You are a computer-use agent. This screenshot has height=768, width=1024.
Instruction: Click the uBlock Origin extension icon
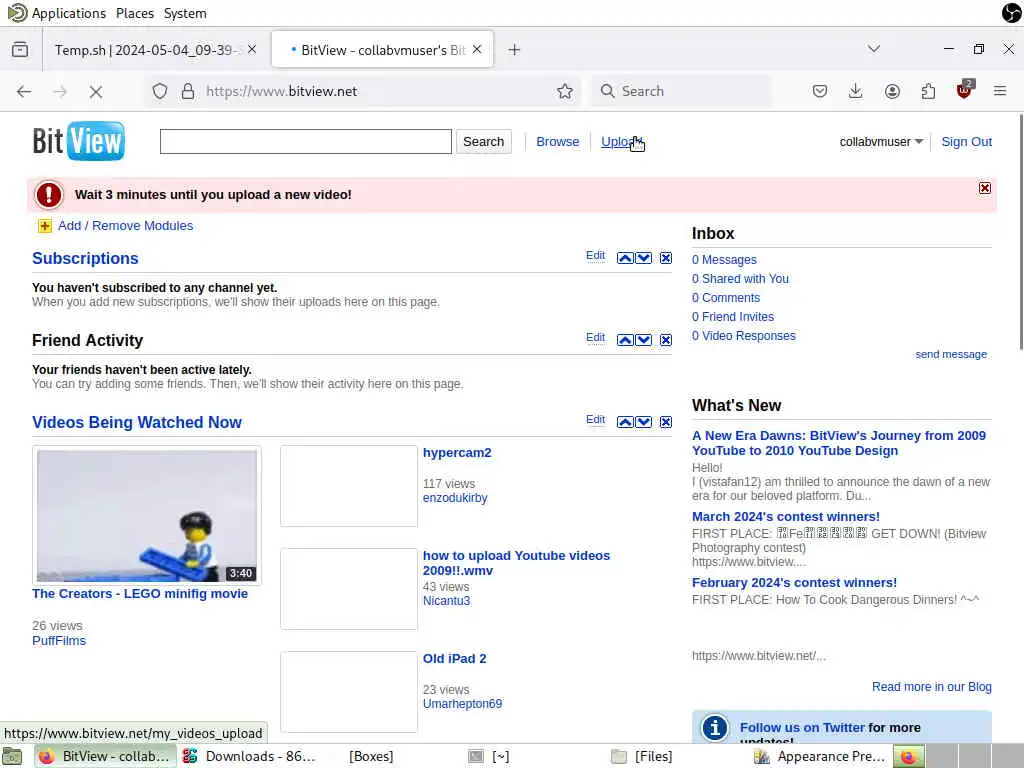click(965, 90)
